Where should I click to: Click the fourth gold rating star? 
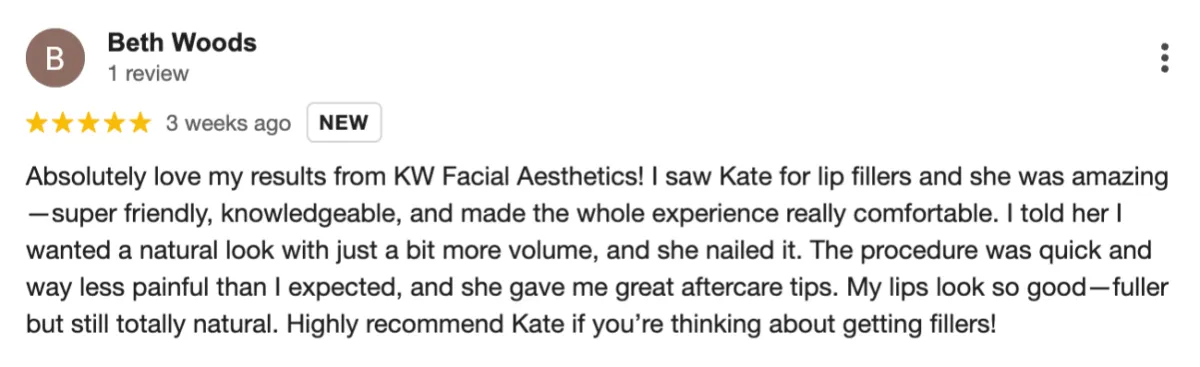pyautogui.click(x=114, y=123)
